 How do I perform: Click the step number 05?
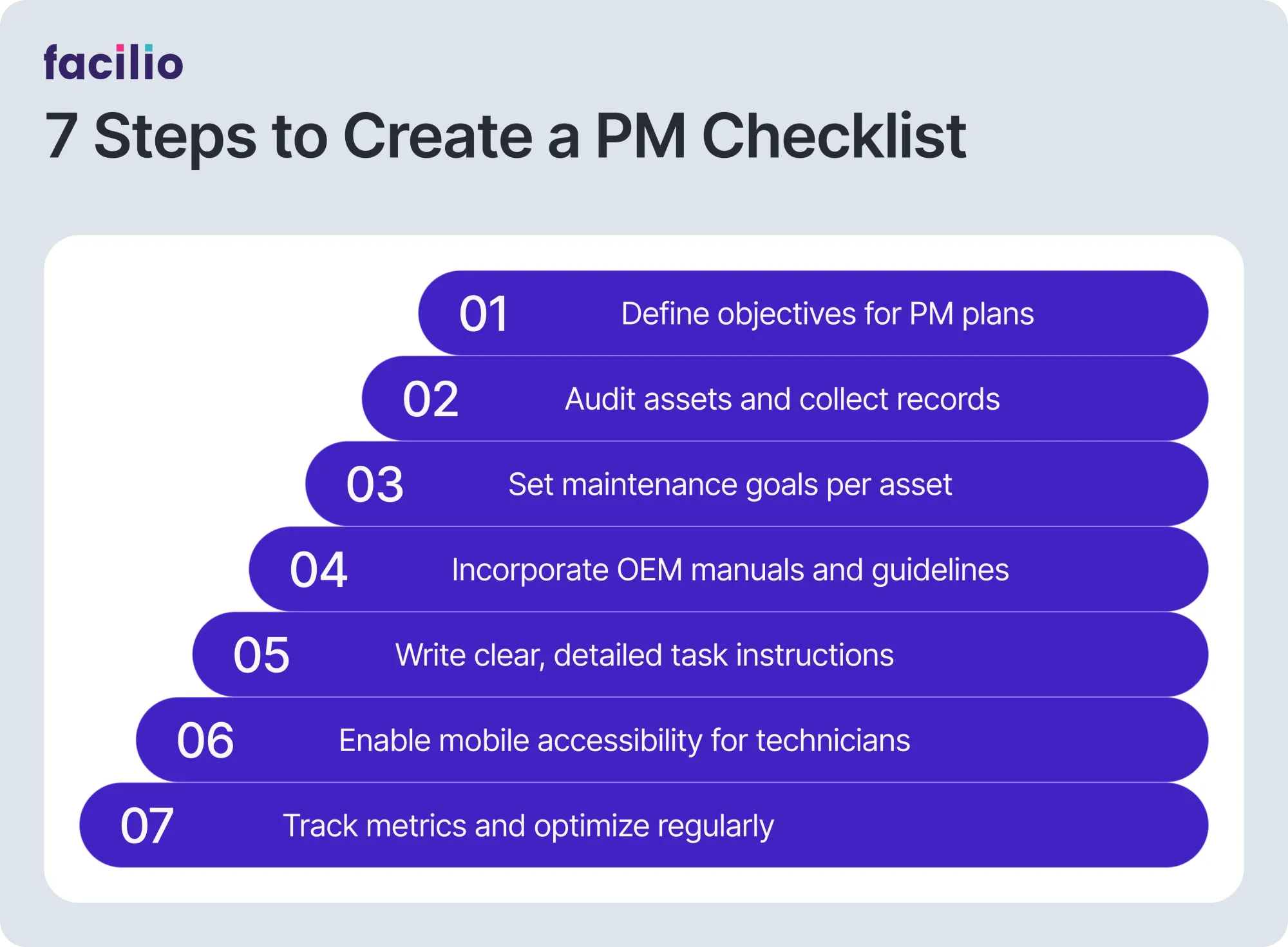click(x=261, y=655)
